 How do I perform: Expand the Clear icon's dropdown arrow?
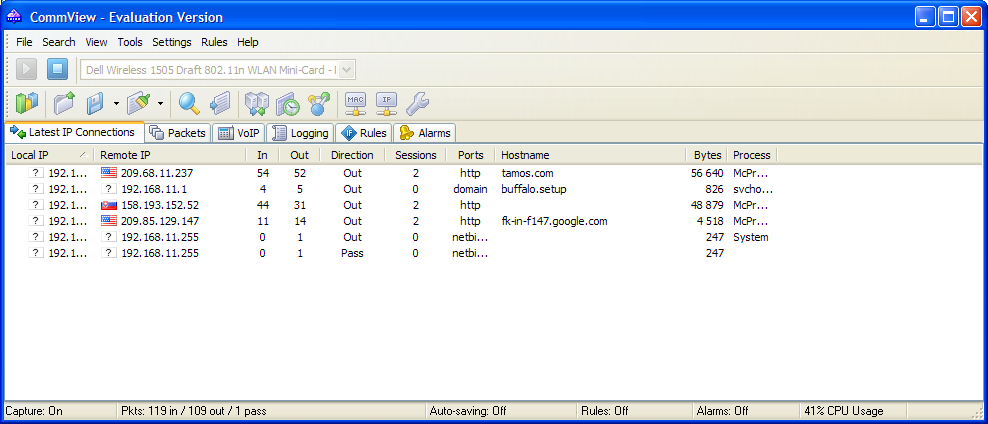click(160, 103)
